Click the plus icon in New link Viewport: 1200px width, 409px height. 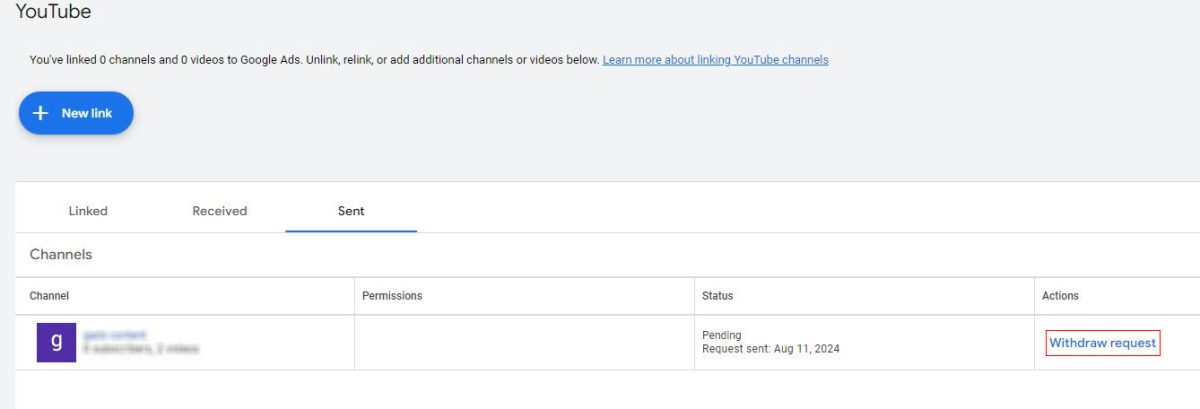click(x=41, y=113)
